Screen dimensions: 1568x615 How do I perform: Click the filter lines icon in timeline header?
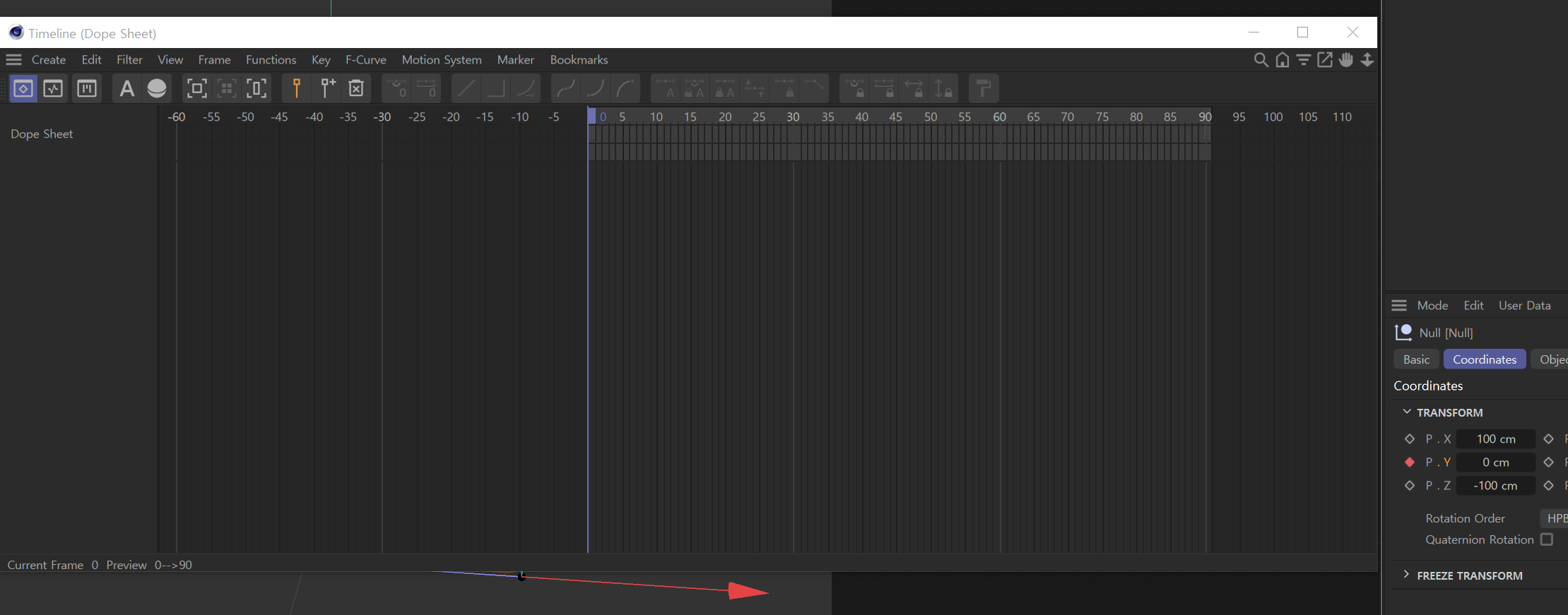pos(1304,60)
